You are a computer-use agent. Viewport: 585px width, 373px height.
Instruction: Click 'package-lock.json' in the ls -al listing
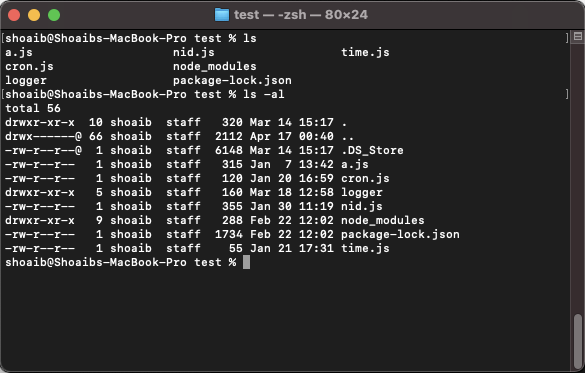pyautogui.click(x=400, y=235)
